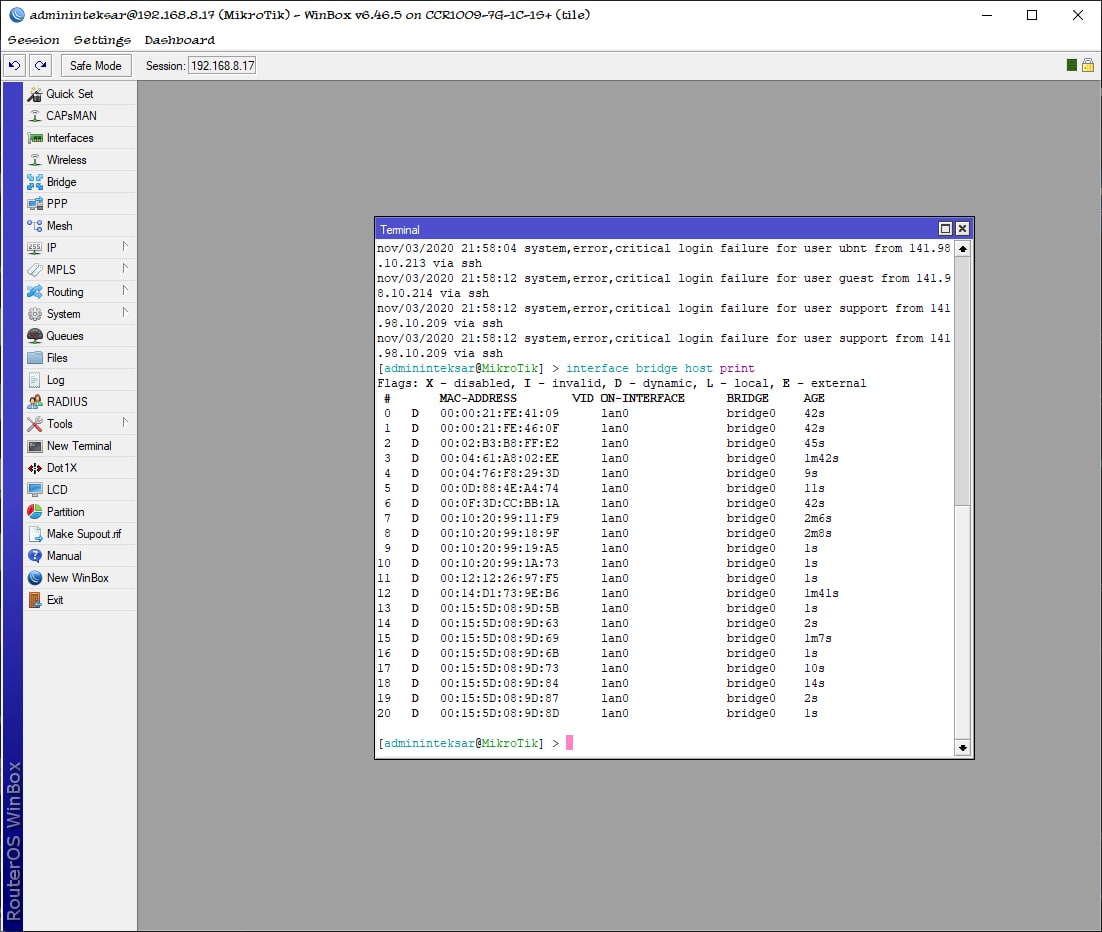1102x932 pixels.
Task: Expand the Routing submenu arrow
Action: (125, 290)
